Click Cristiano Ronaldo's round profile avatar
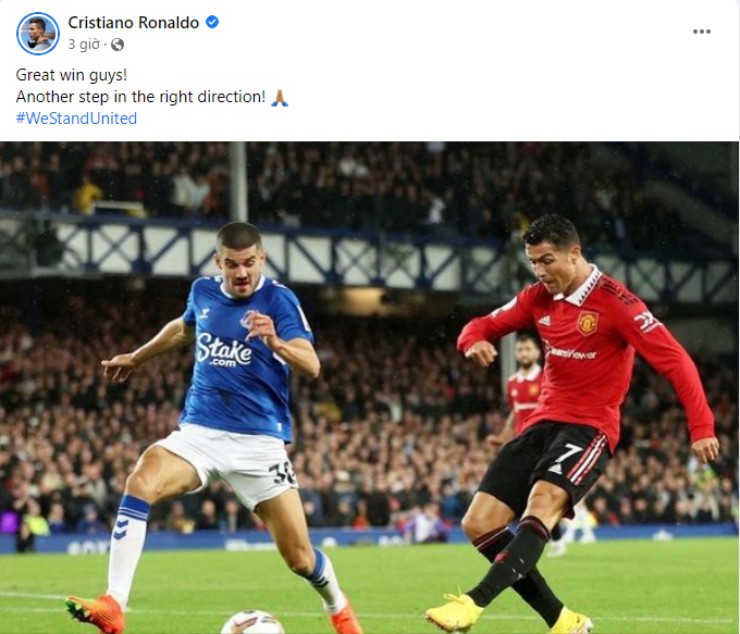The width and height of the screenshot is (740, 634). [38, 34]
